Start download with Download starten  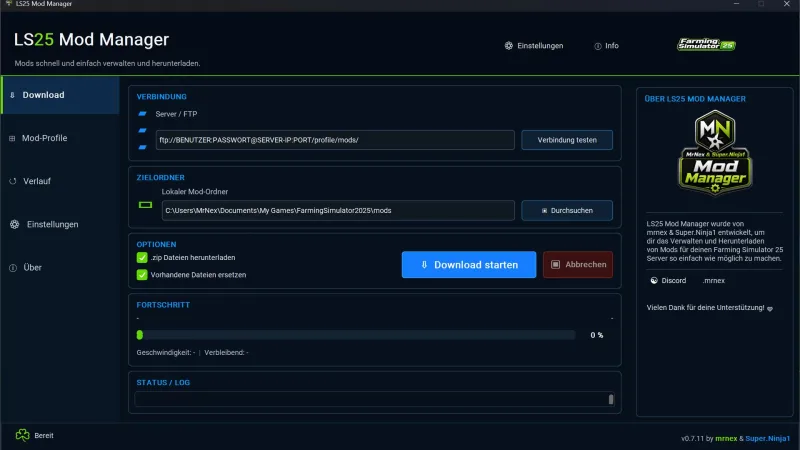[469, 265]
